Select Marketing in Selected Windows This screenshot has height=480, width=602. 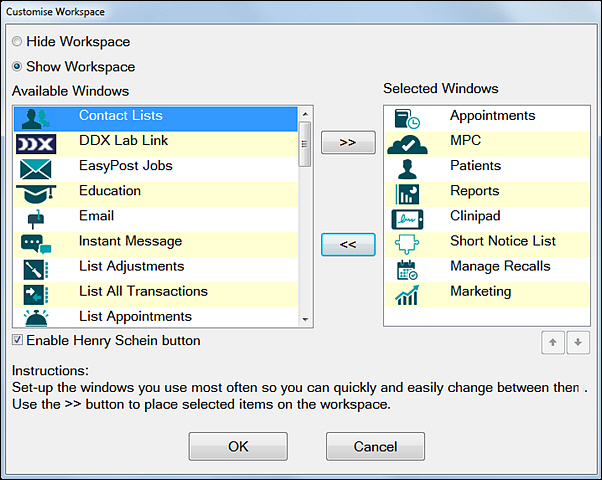point(487,295)
